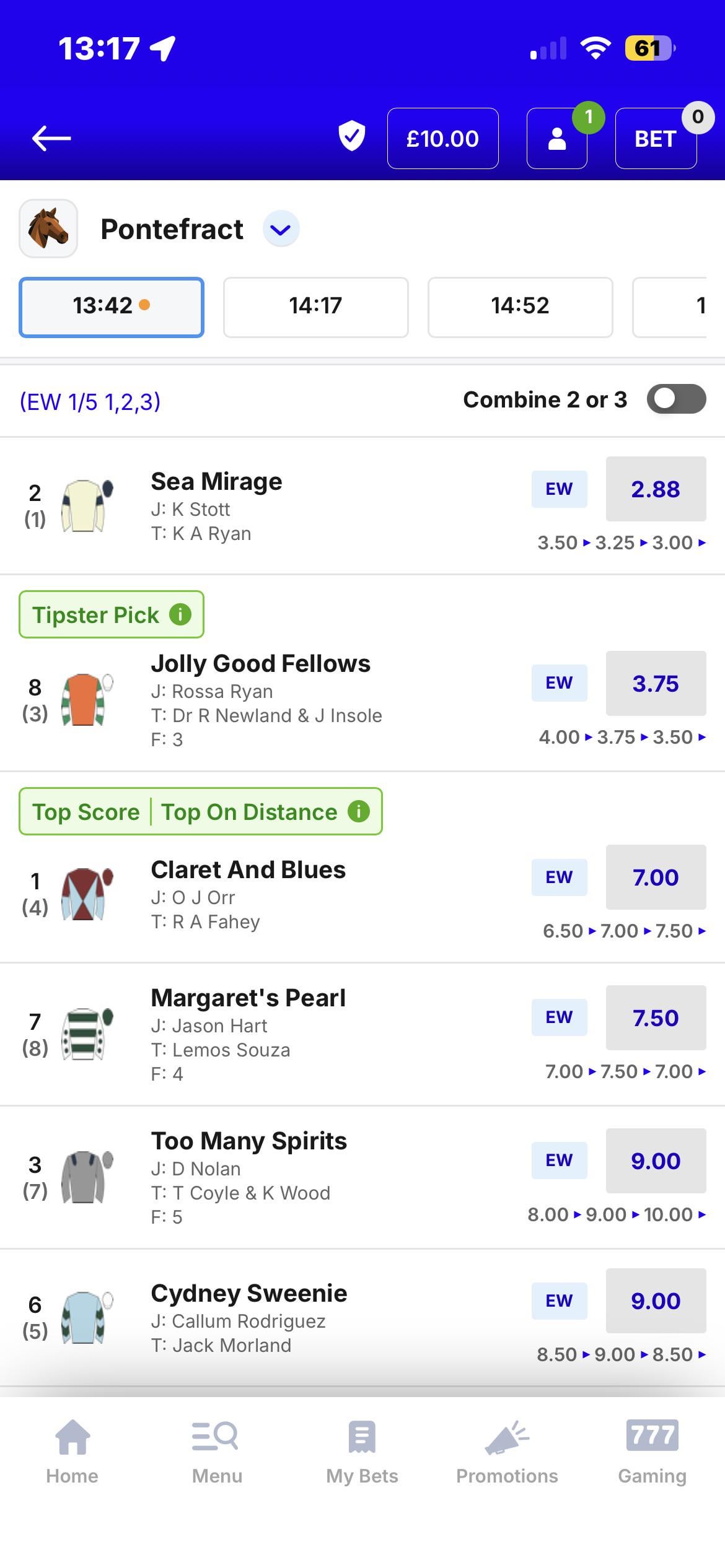Open the BET slip button
The image size is (725, 1568).
(656, 139)
